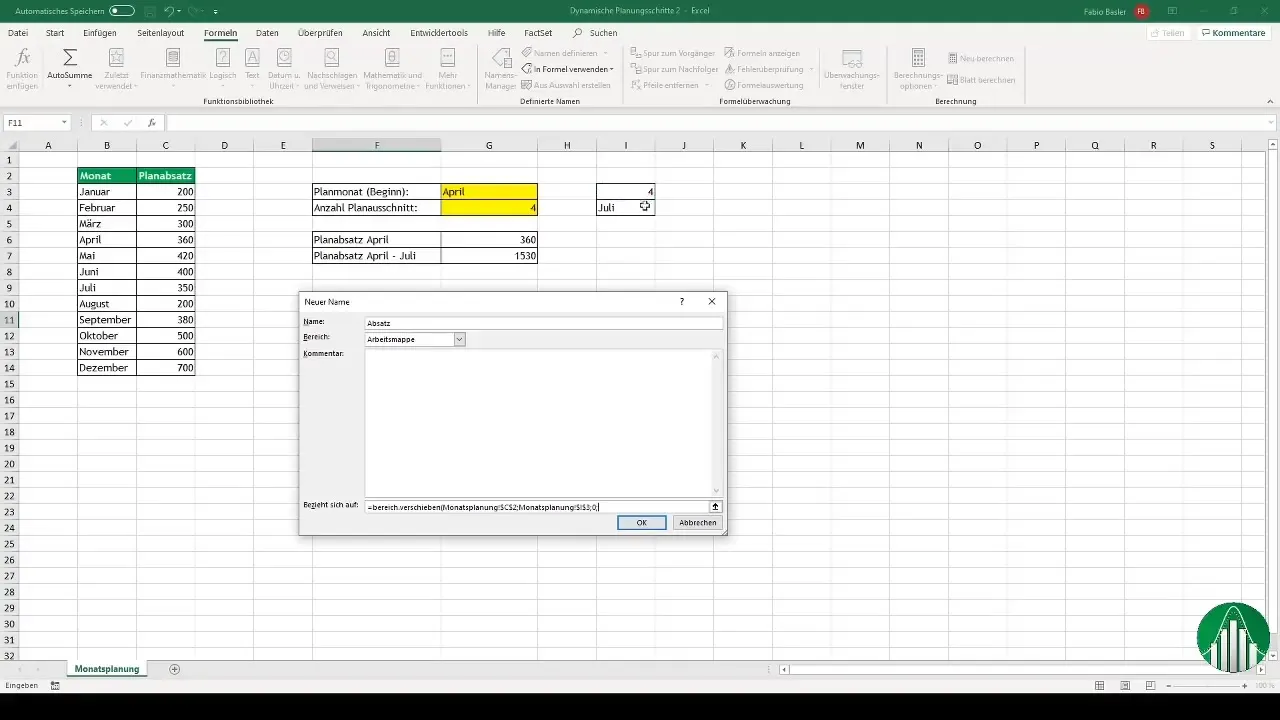
Task: Add a new sheet with the plus button
Action: coord(175,668)
